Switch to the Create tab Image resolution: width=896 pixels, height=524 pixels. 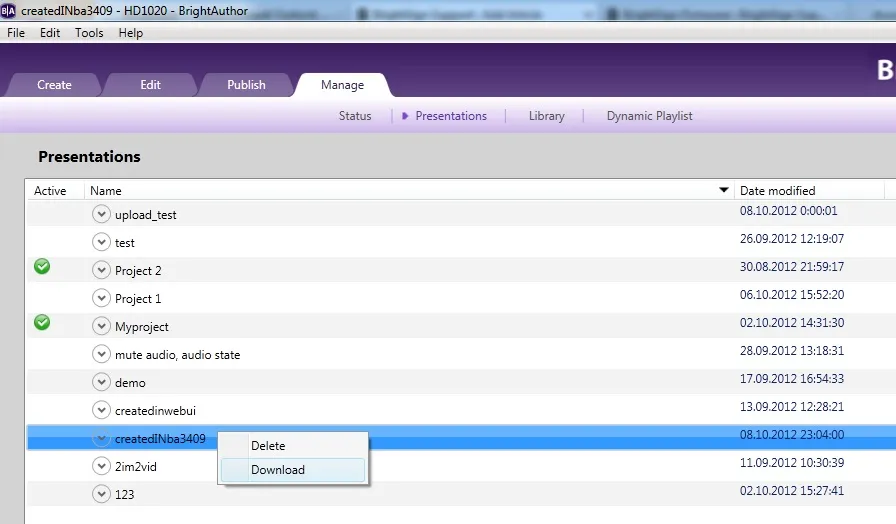(54, 85)
